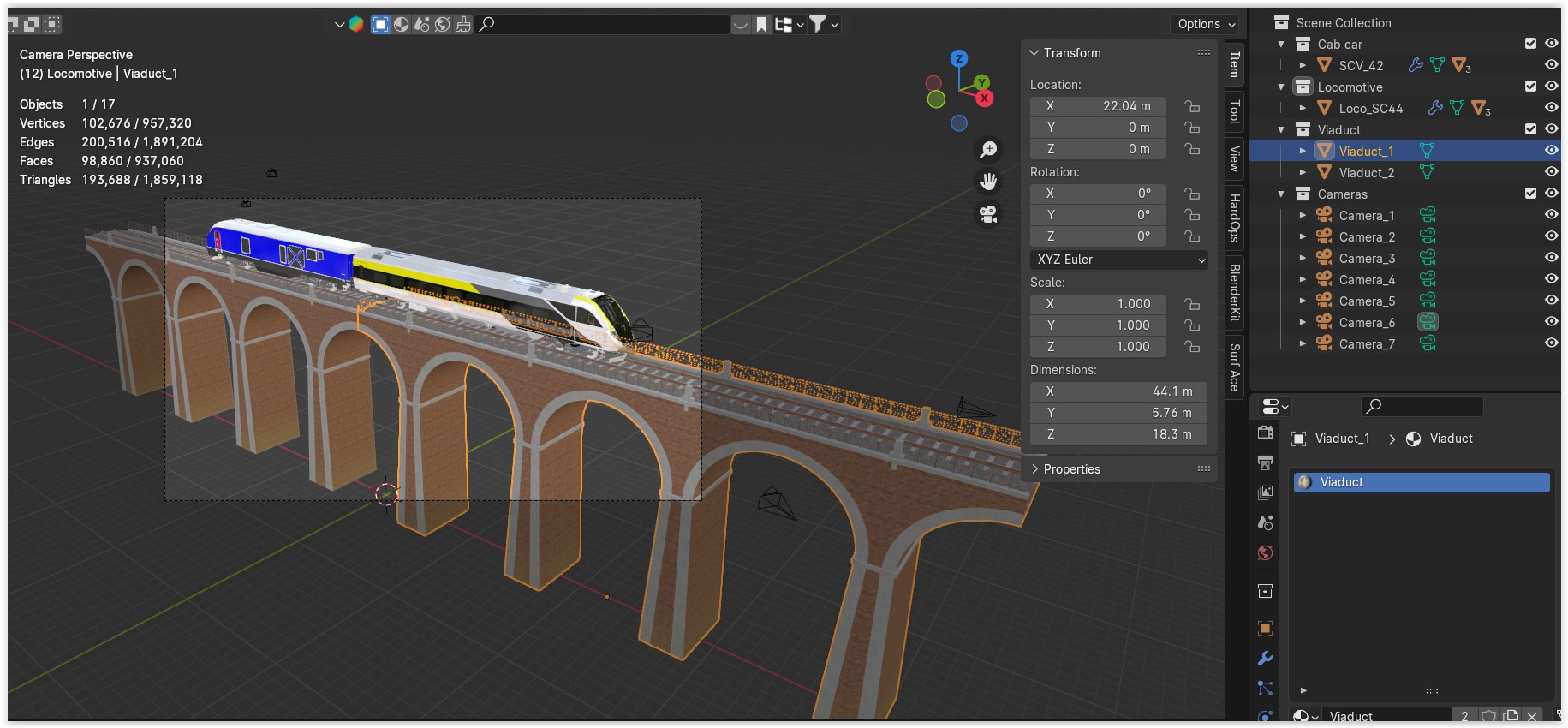Viewport: 1568px width, 728px height.
Task: Click the bookmark icon in the header
Action: pyautogui.click(x=761, y=24)
